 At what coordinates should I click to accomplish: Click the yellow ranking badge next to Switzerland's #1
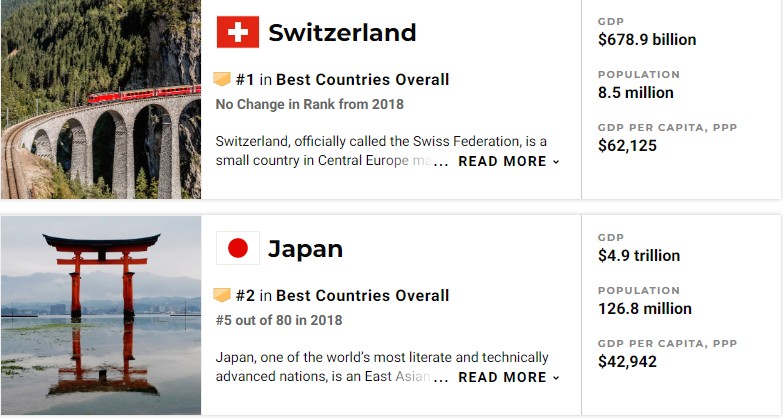tap(222, 79)
